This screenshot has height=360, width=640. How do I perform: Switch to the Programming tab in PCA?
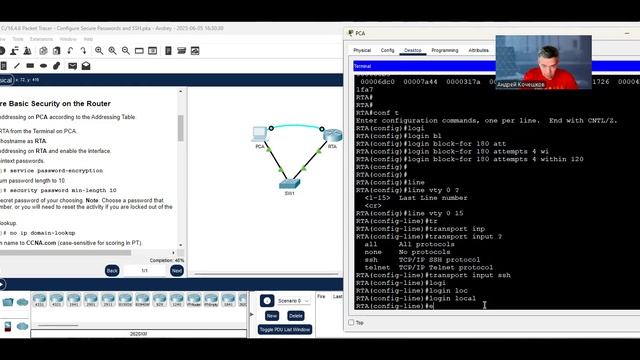(445, 50)
